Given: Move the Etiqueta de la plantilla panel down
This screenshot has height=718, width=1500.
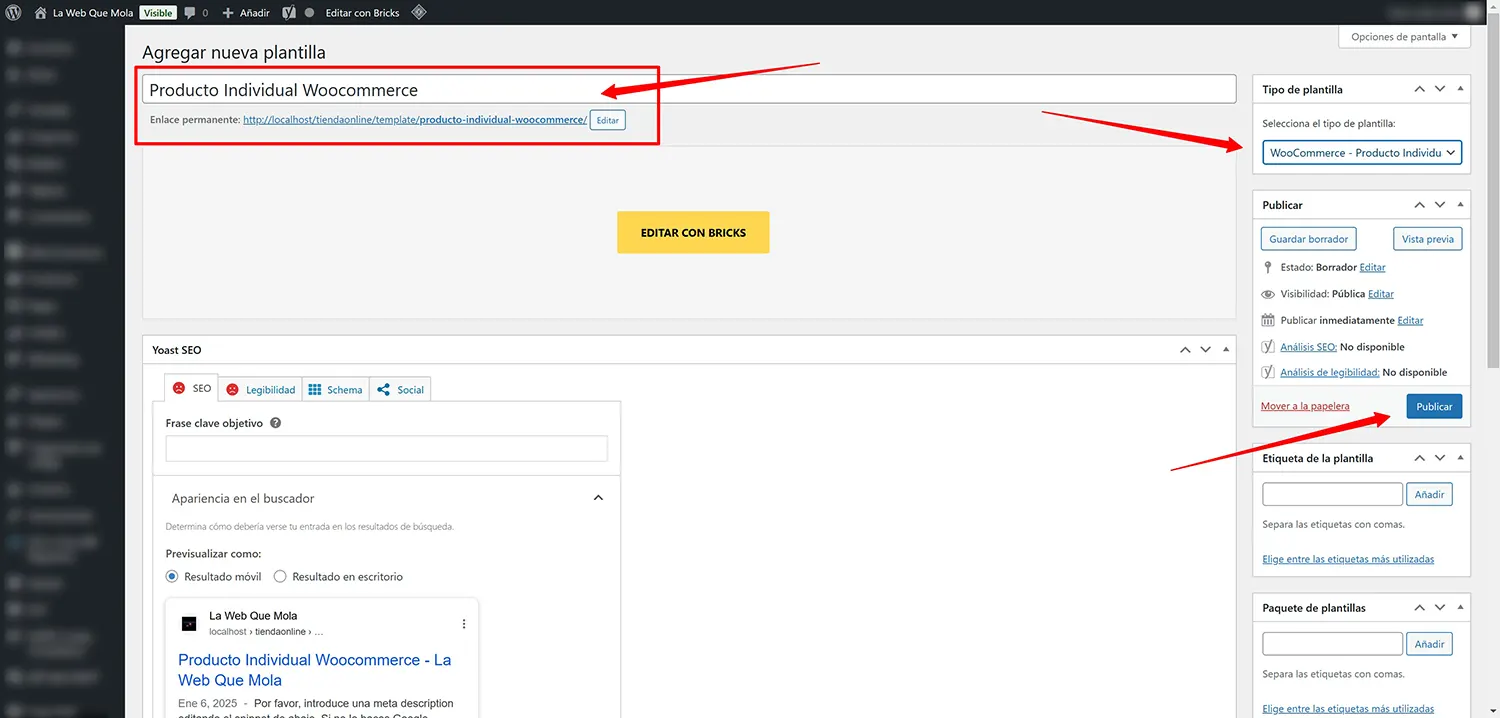Looking at the screenshot, I should [x=1440, y=458].
